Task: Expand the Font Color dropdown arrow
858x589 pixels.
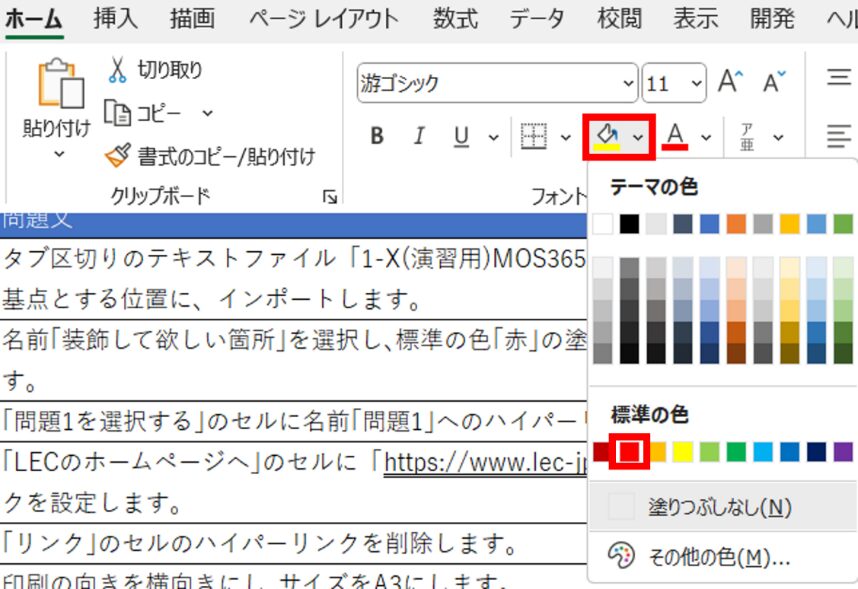Action: (706, 137)
